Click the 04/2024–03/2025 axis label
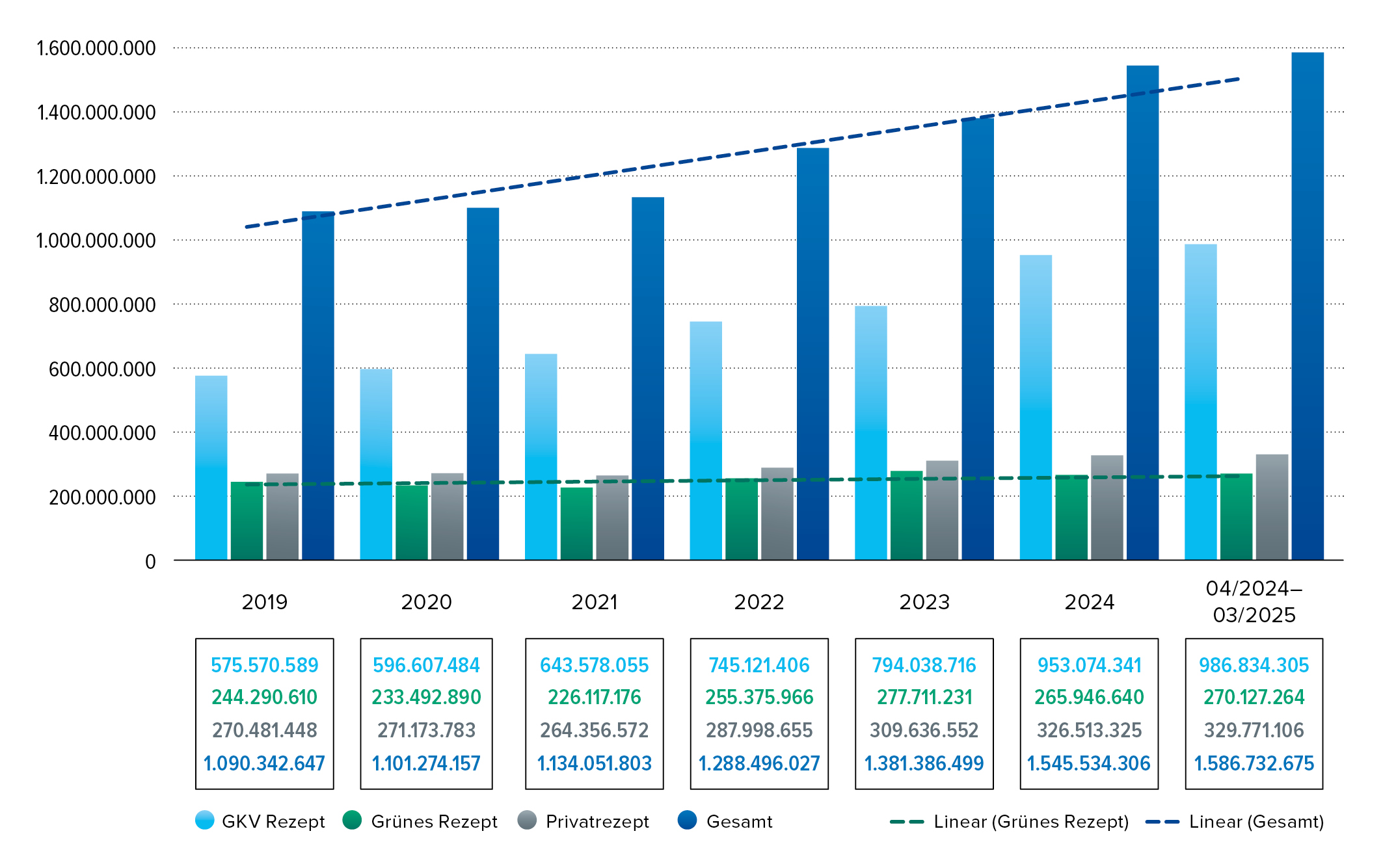 click(1254, 601)
